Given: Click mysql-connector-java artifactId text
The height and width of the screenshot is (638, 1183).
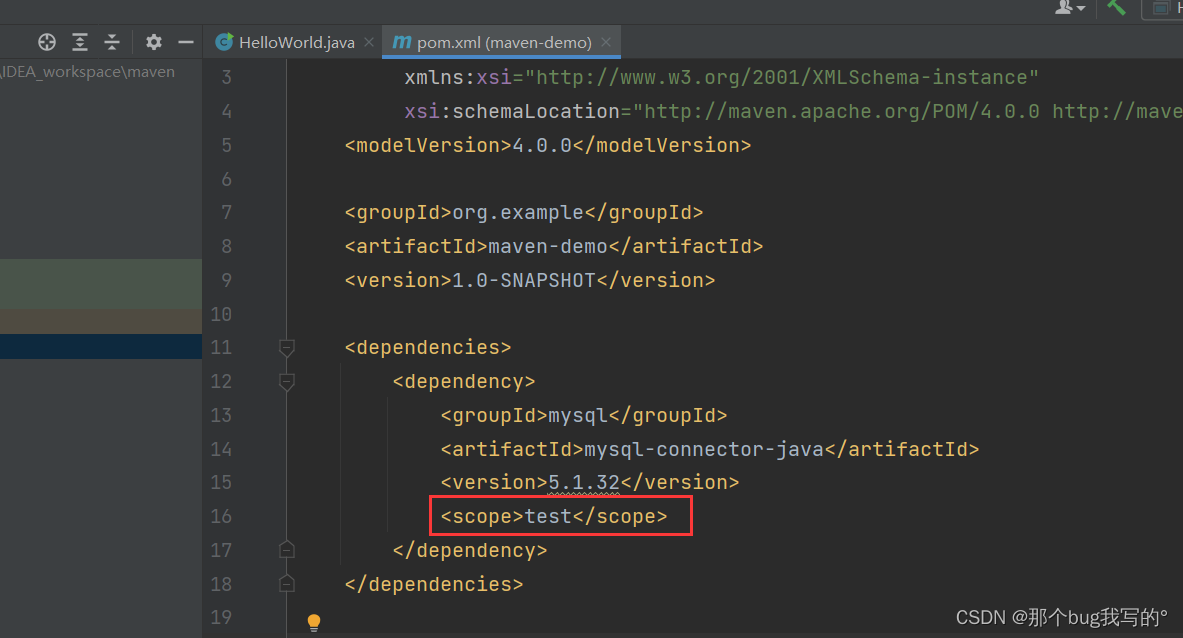Looking at the screenshot, I should [x=704, y=449].
